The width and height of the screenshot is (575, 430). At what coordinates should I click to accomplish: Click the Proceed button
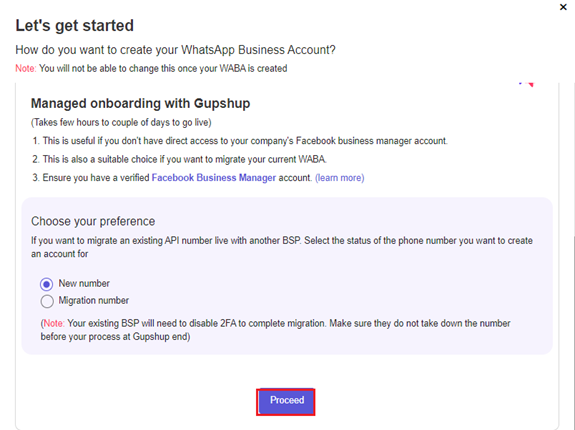[286, 402]
